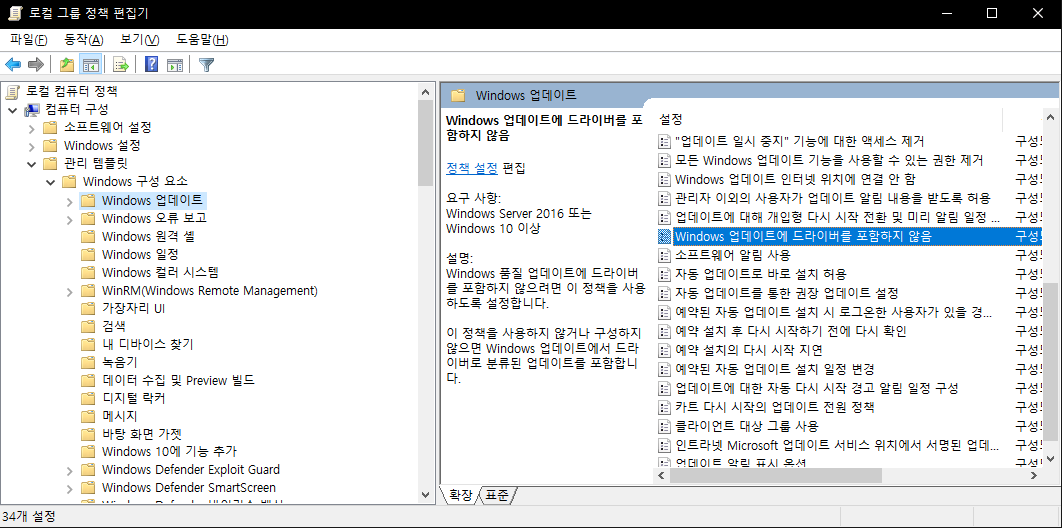Collapse the 컴퓨터 구성 node
Viewport: 1062px width, 528px height.
12,110
